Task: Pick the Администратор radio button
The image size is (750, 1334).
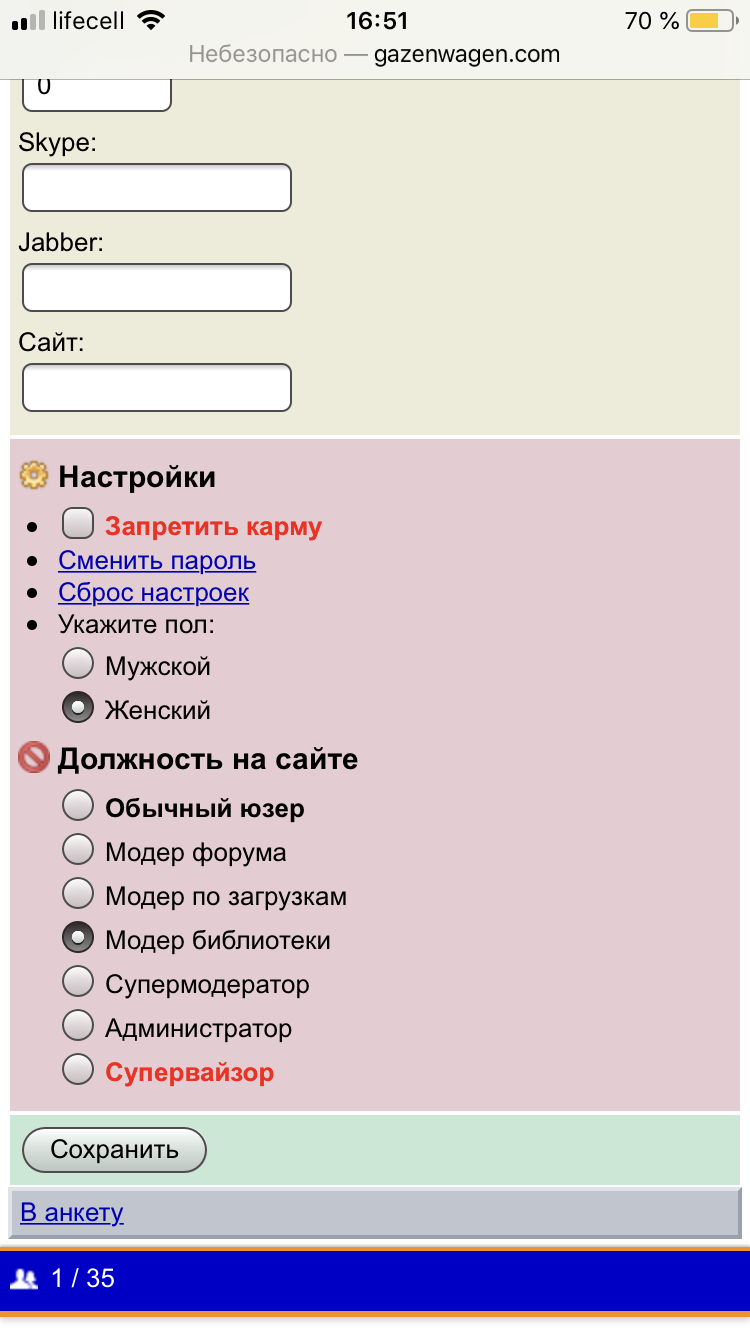Action: (78, 1025)
